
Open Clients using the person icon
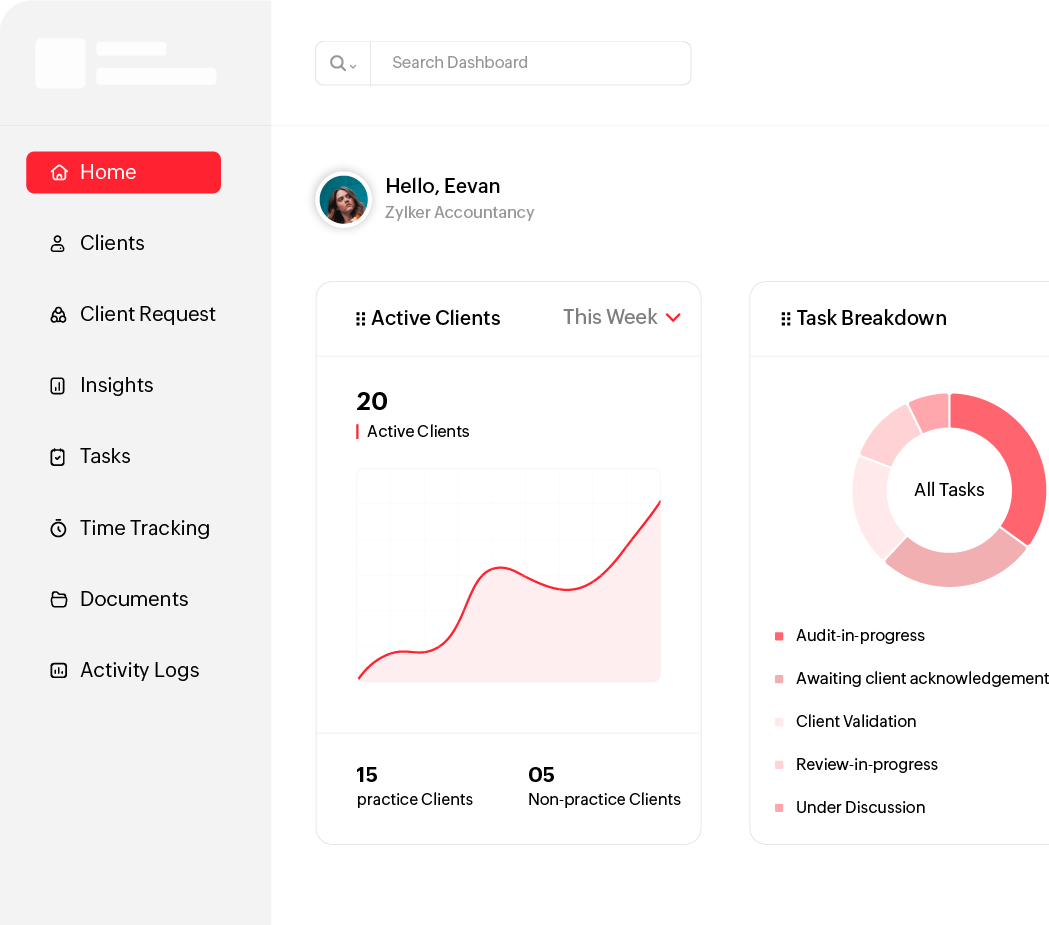58,243
